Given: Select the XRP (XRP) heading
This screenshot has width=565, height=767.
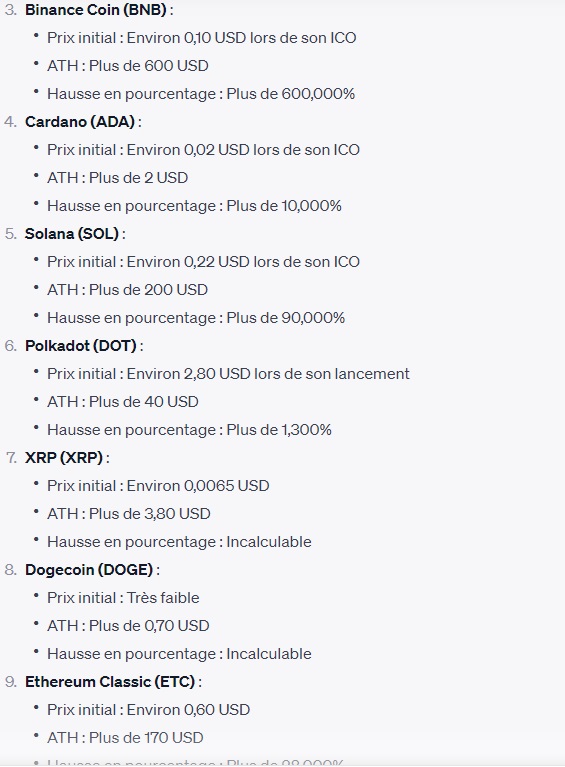Looking at the screenshot, I should [x=64, y=458].
